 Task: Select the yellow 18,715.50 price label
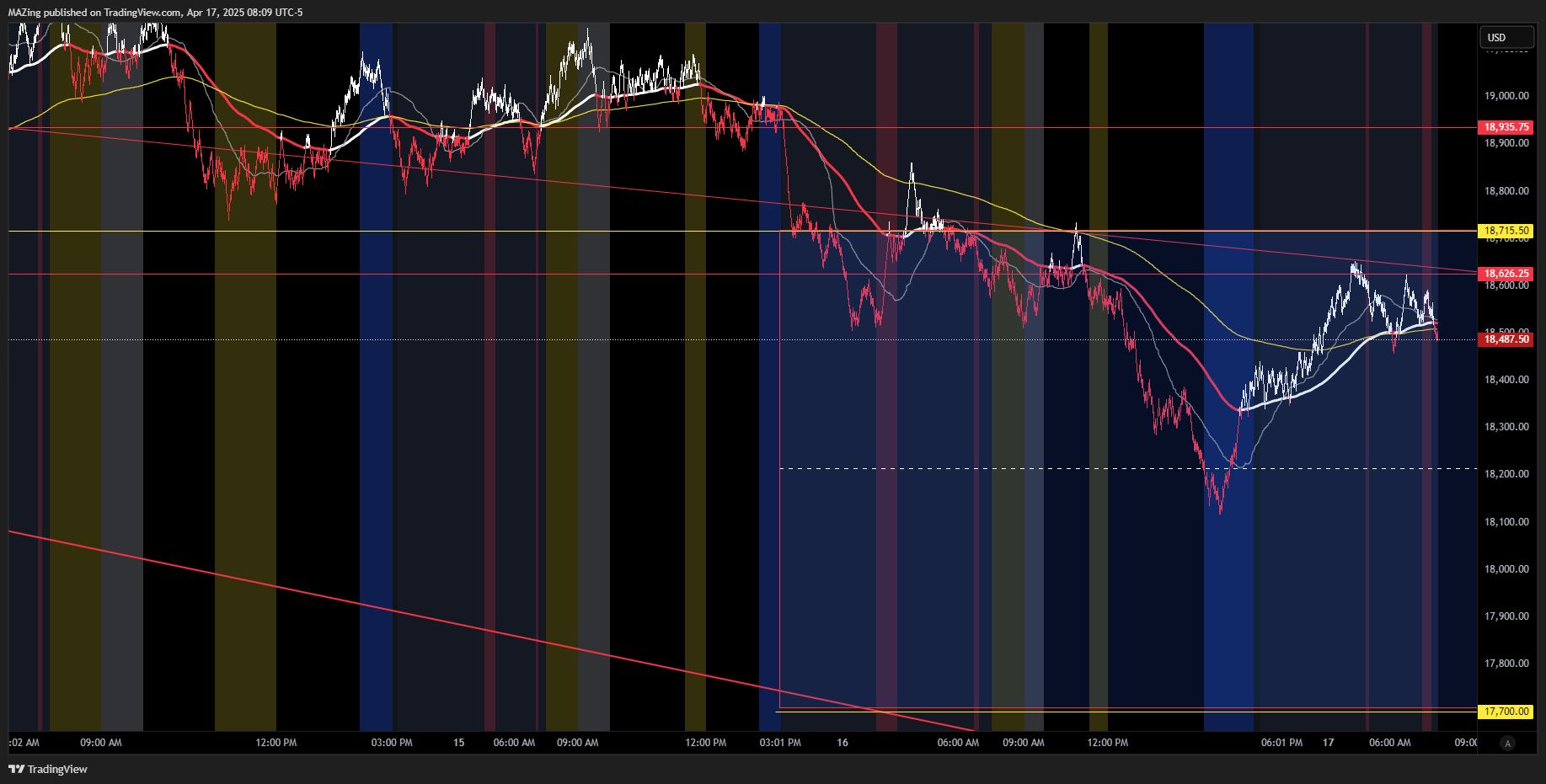(1506, 231)
